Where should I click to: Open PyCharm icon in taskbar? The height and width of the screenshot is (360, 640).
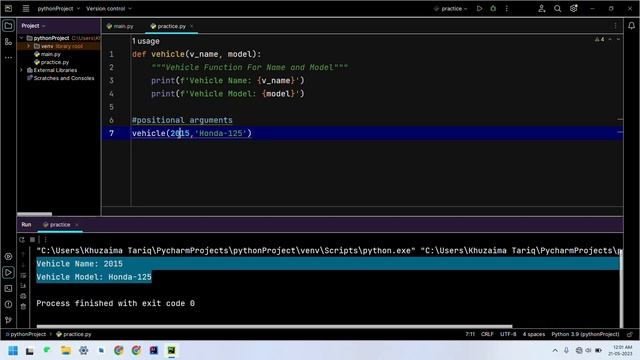[x=171, y=351]
